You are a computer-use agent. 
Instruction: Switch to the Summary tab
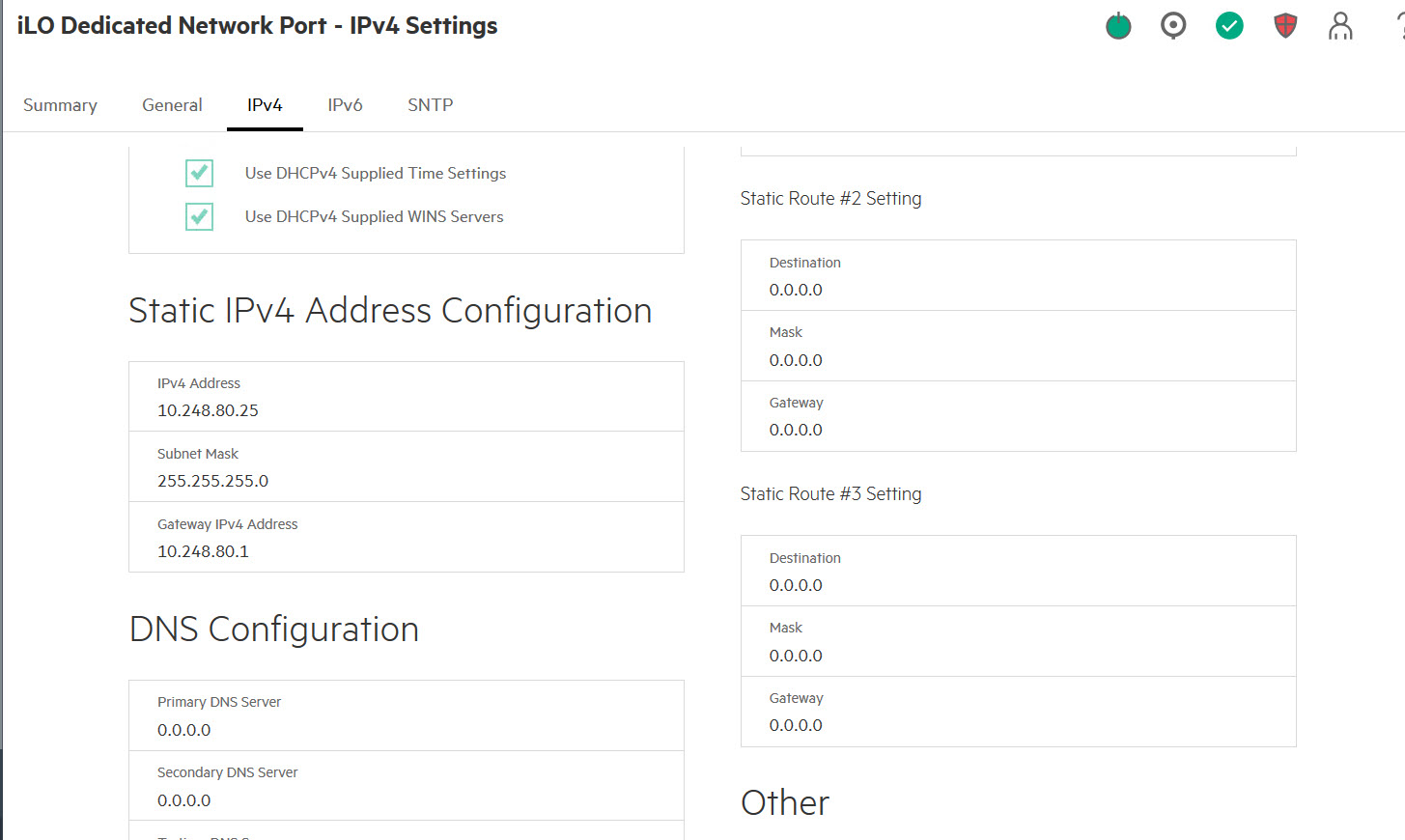(x=60, y=105)
